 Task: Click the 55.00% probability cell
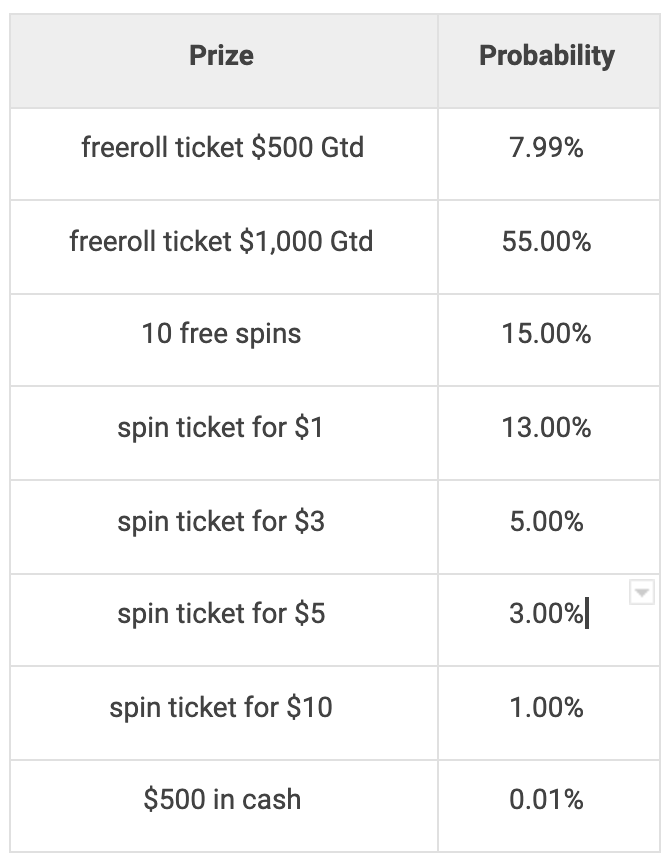click(546, 242)
